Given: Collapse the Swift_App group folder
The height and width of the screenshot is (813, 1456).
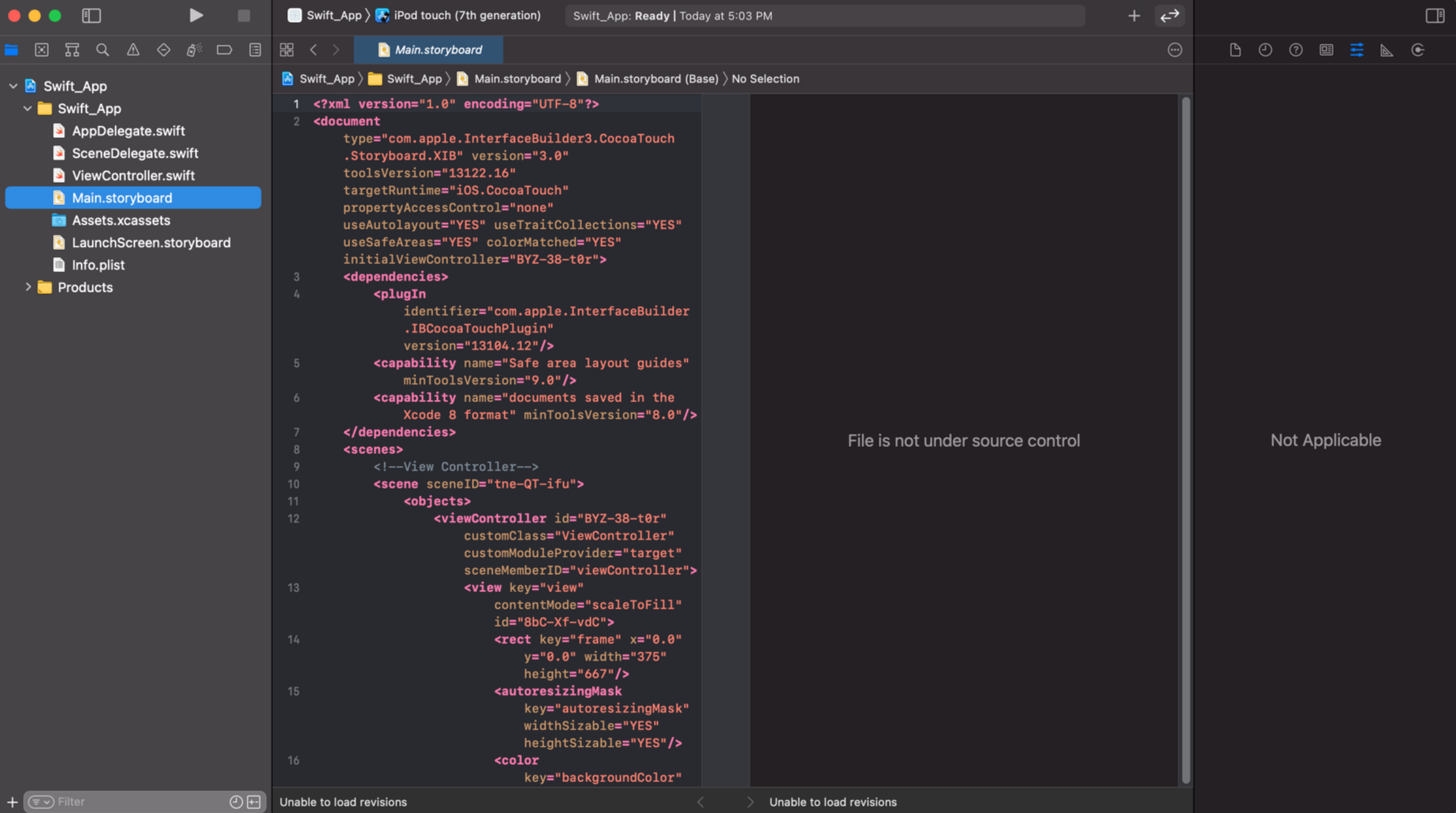Looking at the screenshot, I should 28,108.
